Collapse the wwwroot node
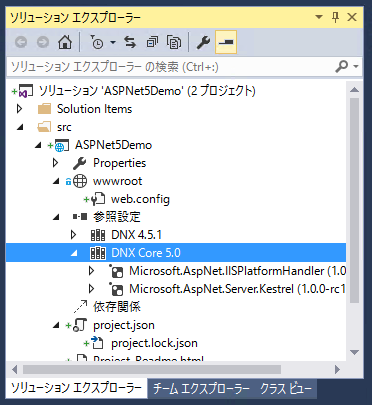This screenshot has height=405, width=372. tap(56, 181)
